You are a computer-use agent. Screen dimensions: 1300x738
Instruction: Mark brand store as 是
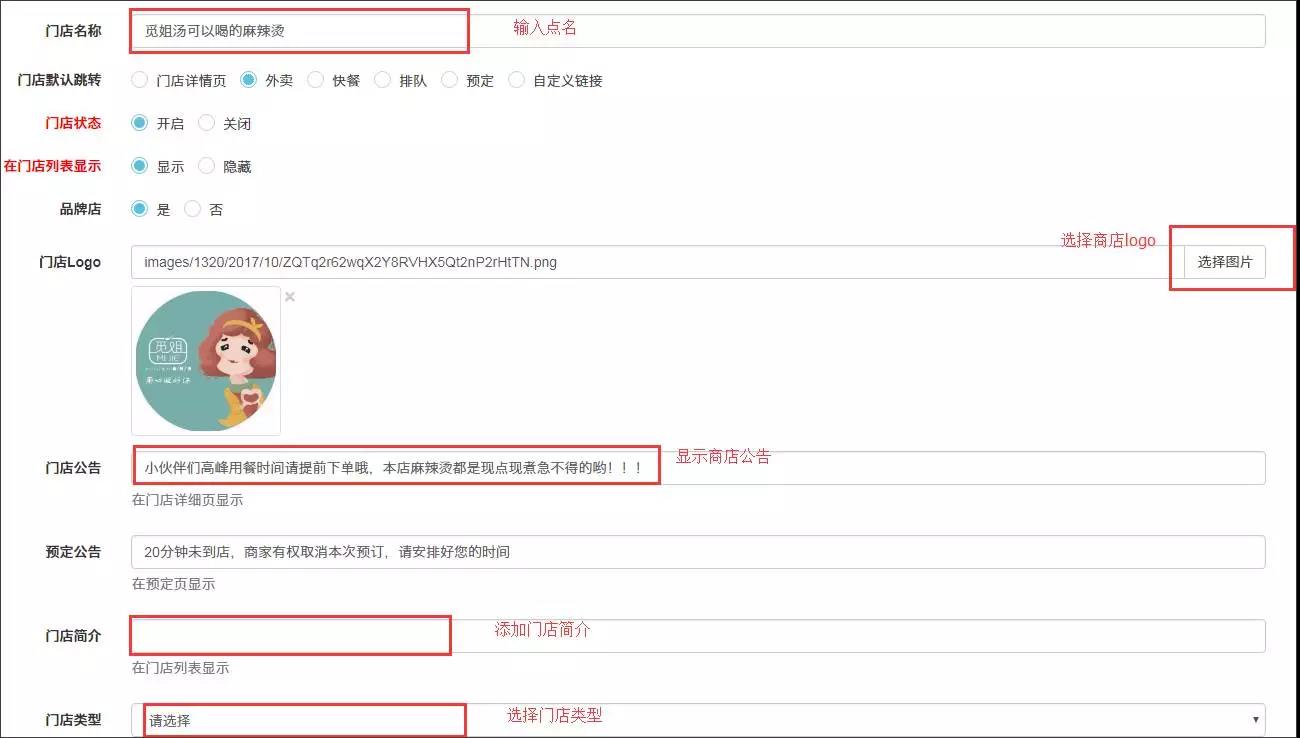coord(140,209)
